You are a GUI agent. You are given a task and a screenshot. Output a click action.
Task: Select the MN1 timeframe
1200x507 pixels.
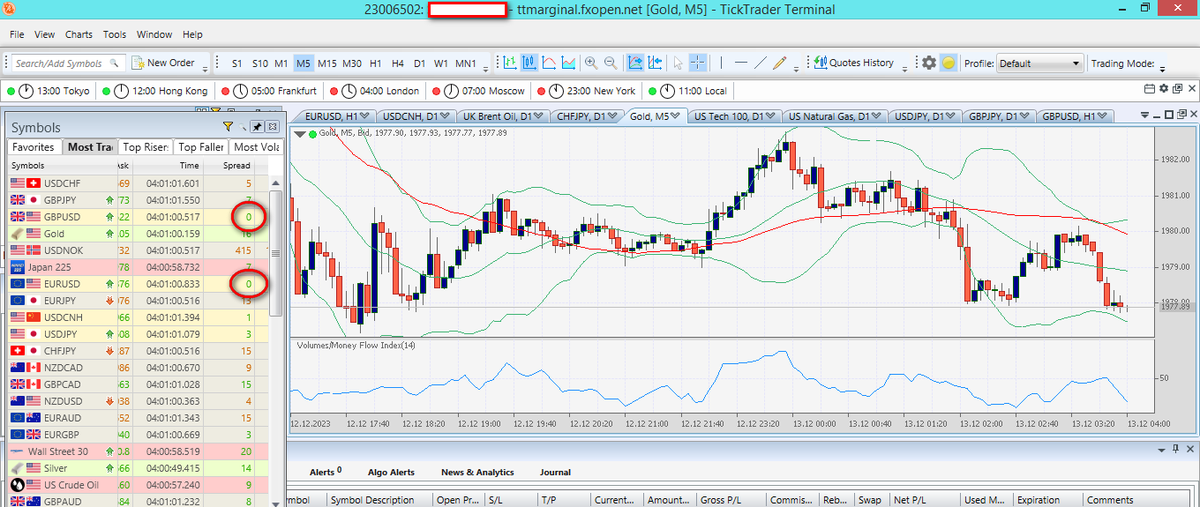(466, 63)
